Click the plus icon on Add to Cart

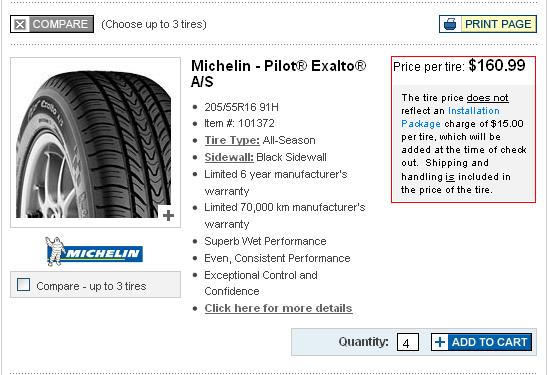440,342
